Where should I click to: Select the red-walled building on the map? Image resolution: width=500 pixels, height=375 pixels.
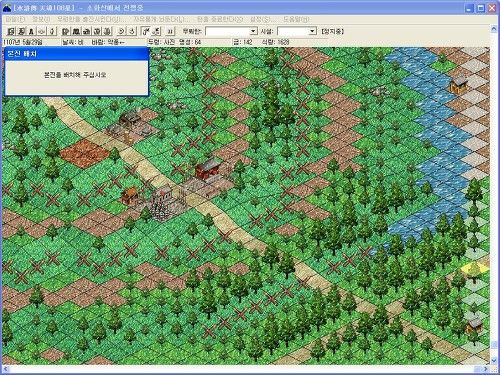click(208, 168)
